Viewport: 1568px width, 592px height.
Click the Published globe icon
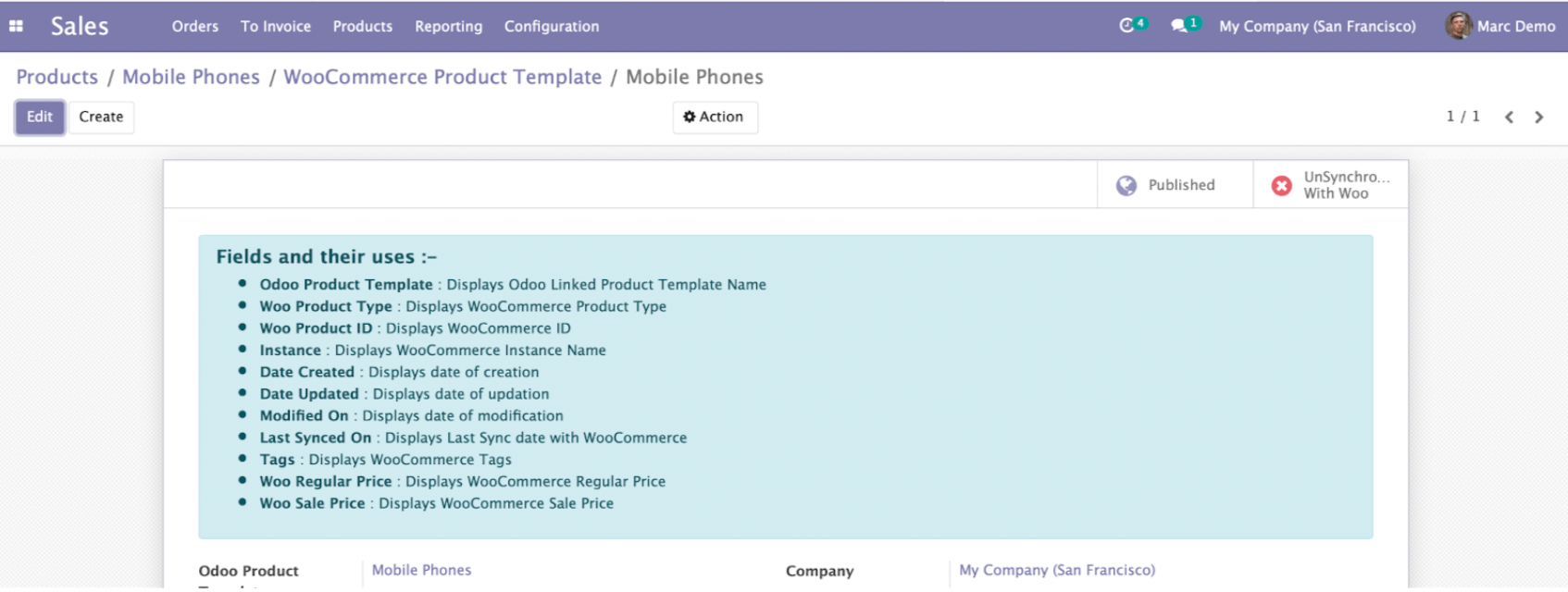click(x=1126, y=185)
